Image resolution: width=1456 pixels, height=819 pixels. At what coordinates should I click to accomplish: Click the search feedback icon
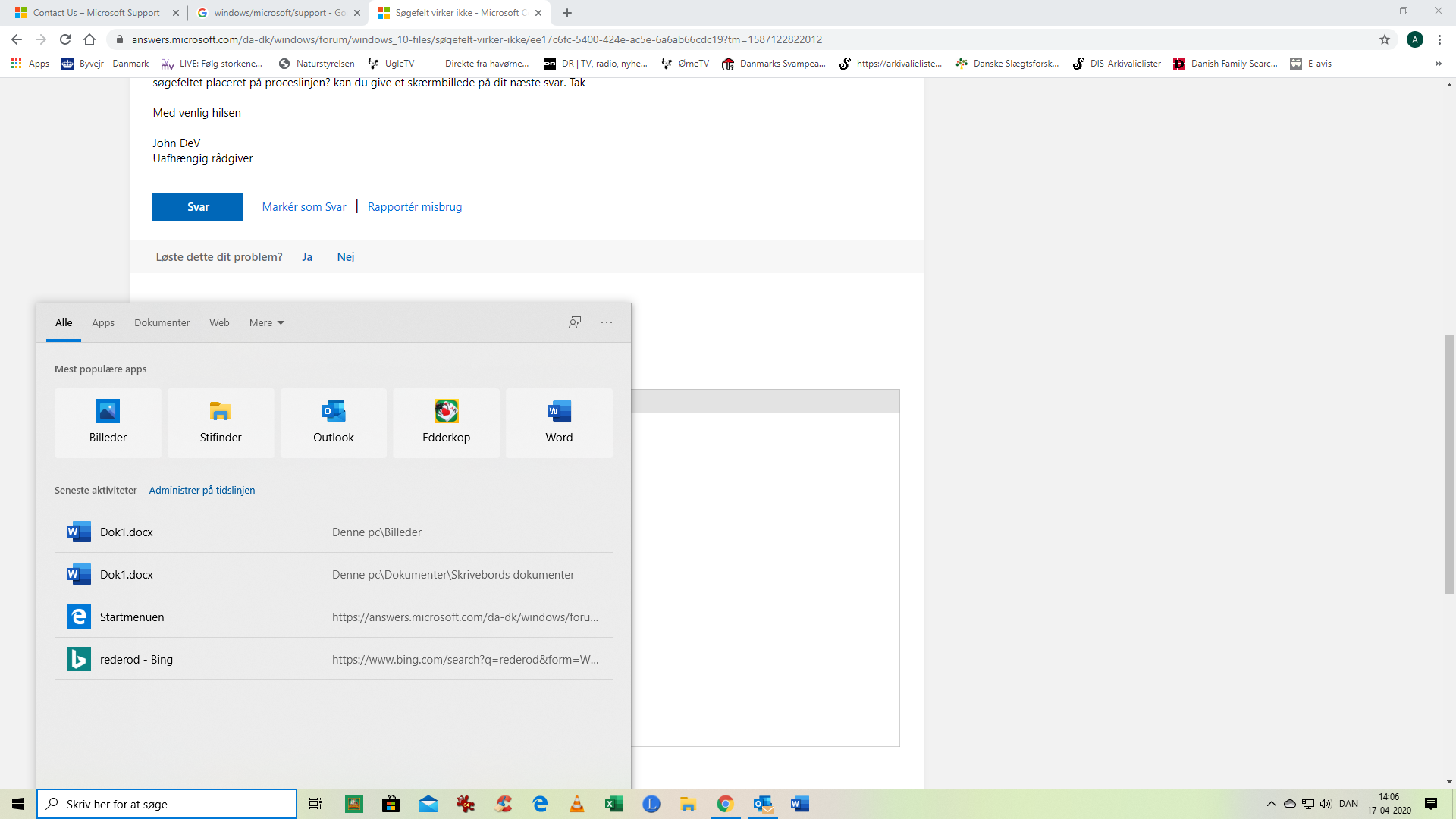(575, 322)
